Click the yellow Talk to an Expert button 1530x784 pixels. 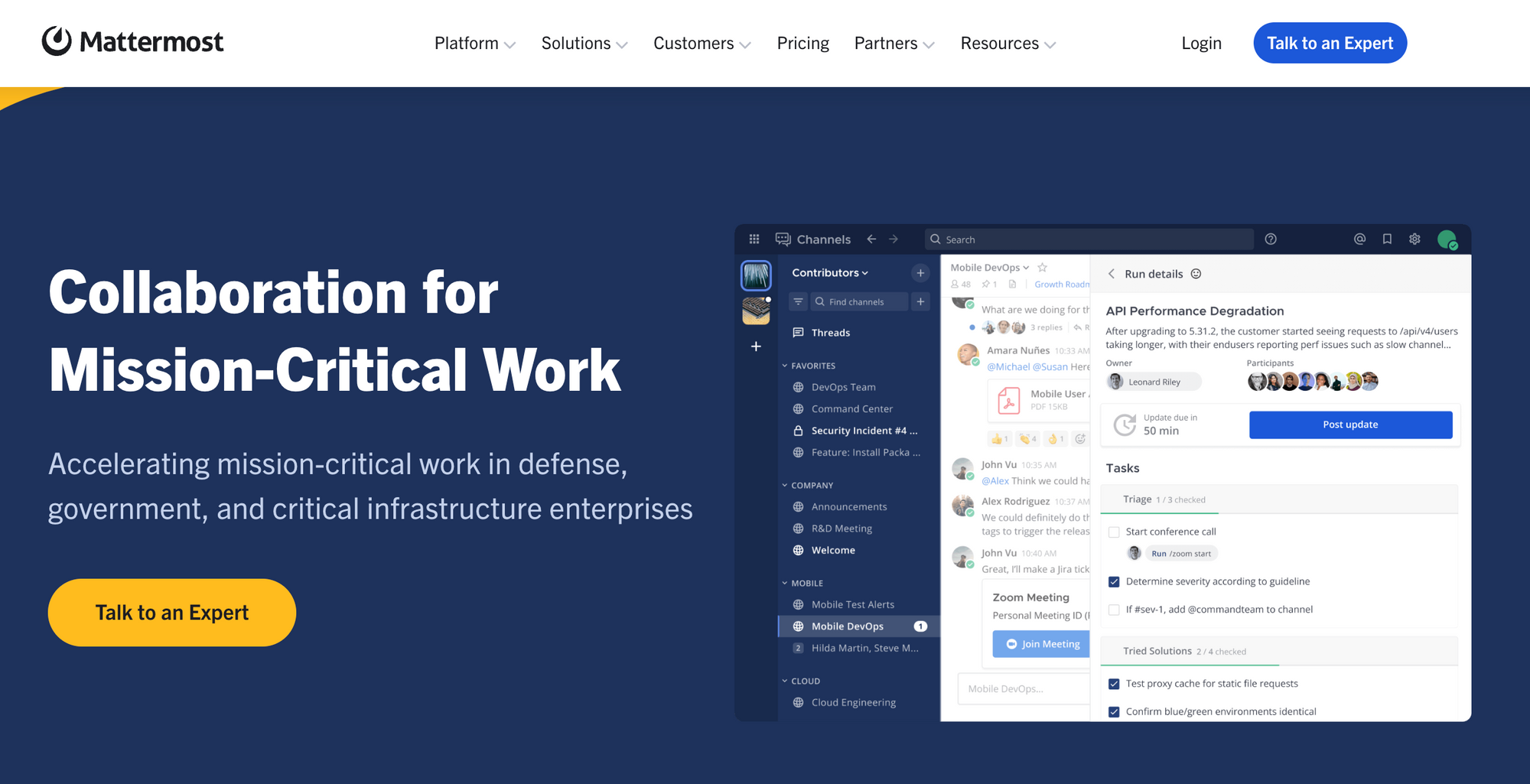172,613
